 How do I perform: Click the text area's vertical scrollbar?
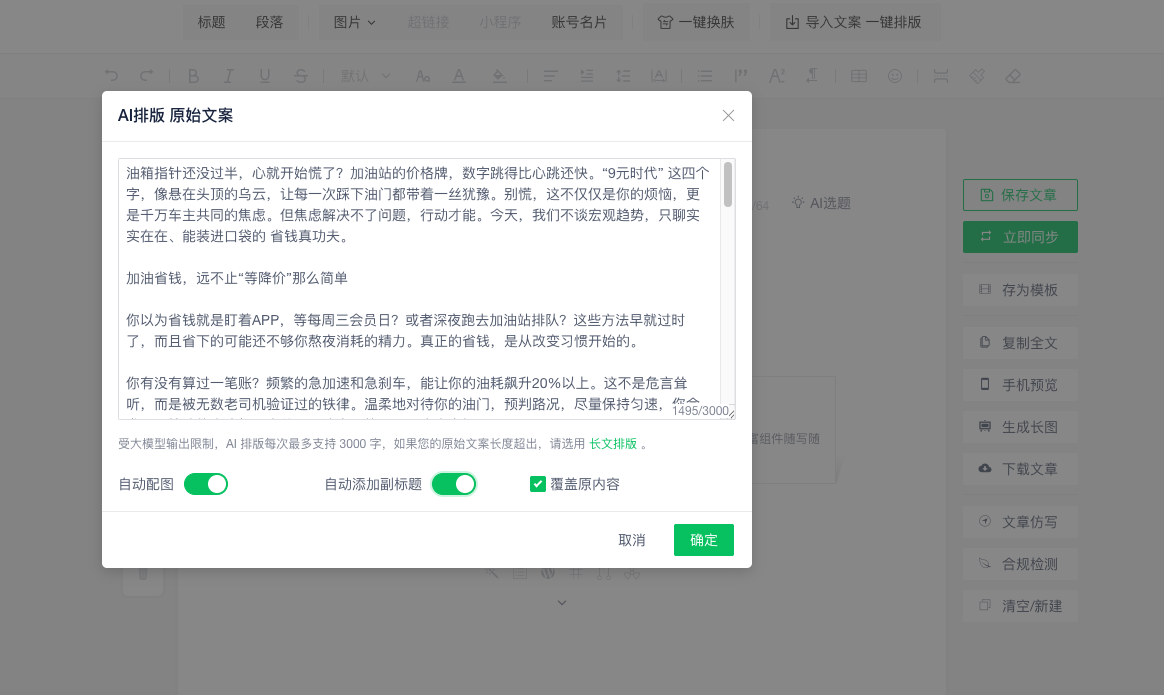point(728,185)
